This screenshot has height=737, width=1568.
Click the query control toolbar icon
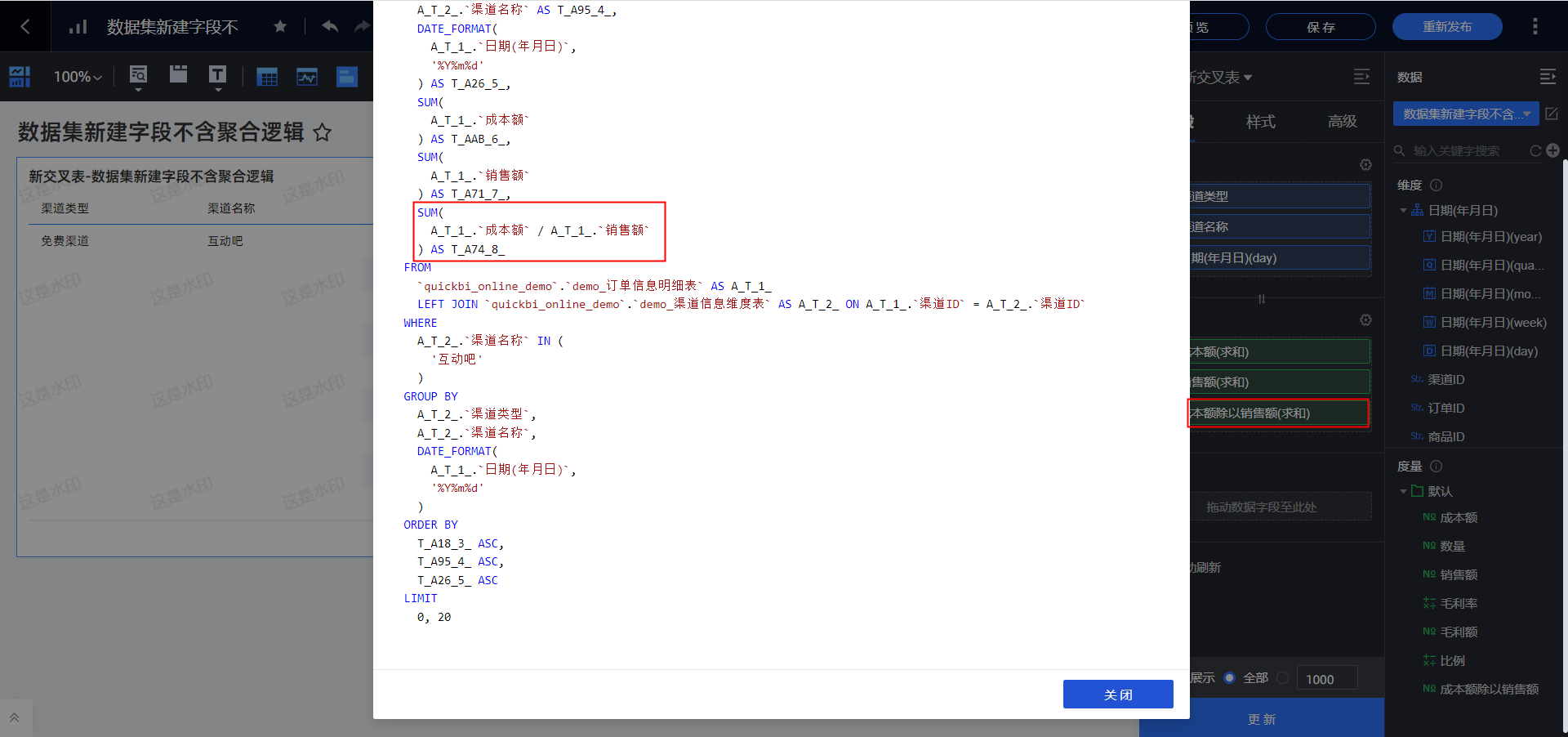coord(138,76)
